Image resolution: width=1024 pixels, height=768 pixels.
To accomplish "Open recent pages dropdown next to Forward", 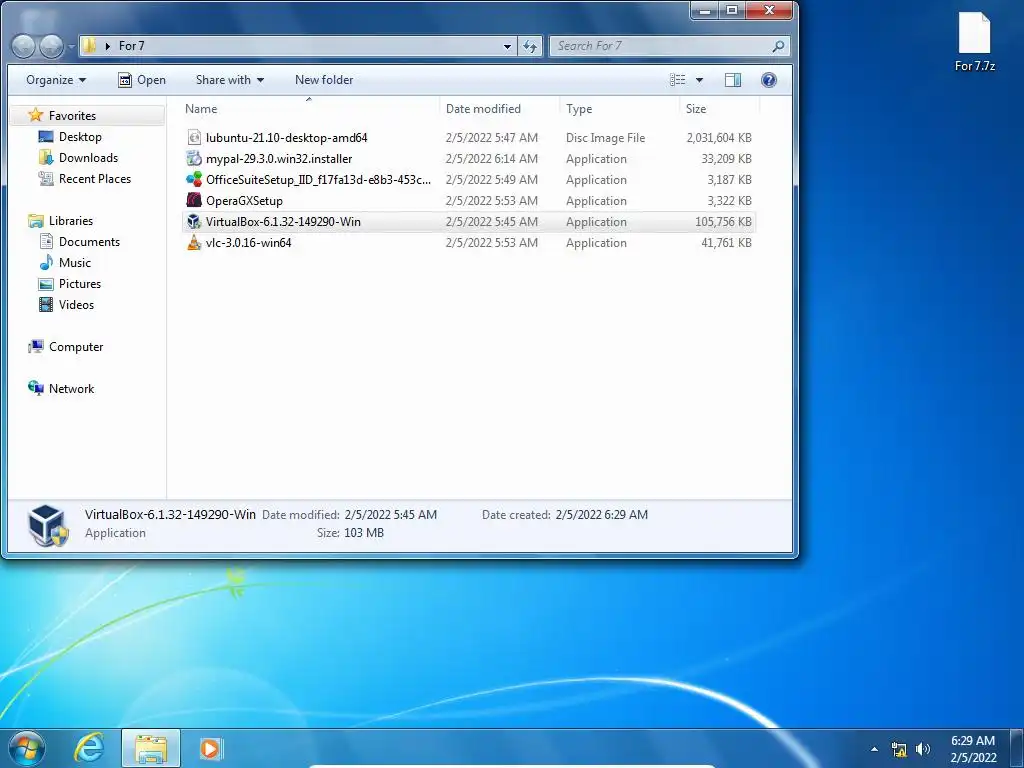I will (x=71, y=47).
